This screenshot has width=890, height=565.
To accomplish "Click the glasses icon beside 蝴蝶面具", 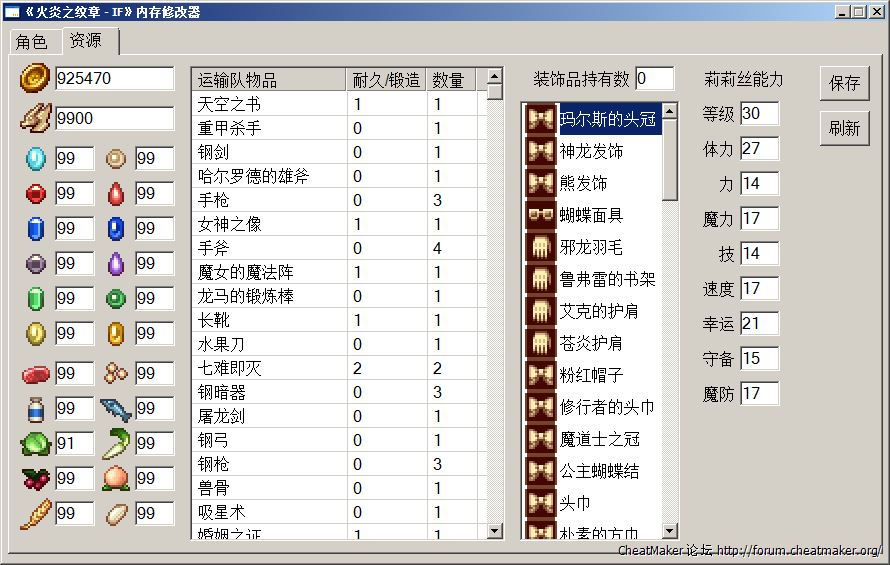I will click(541, 215).
